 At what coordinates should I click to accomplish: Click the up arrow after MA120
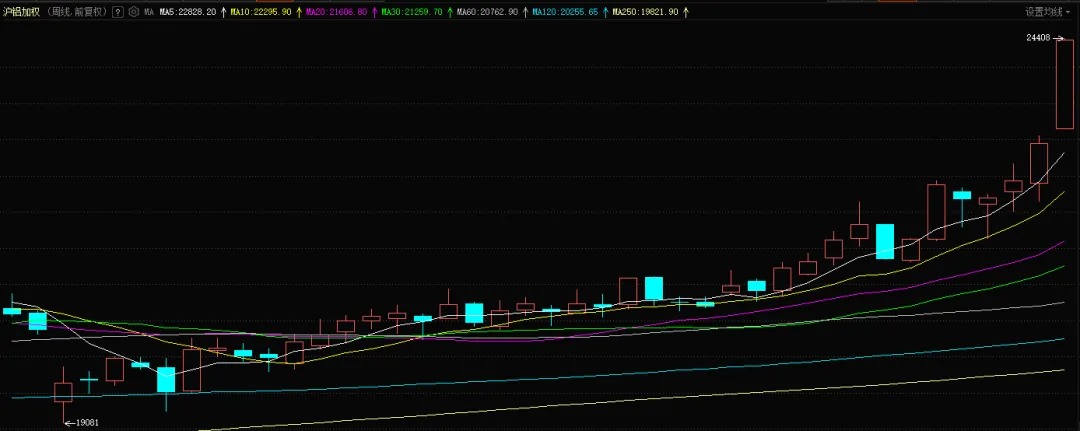(605, 12)
